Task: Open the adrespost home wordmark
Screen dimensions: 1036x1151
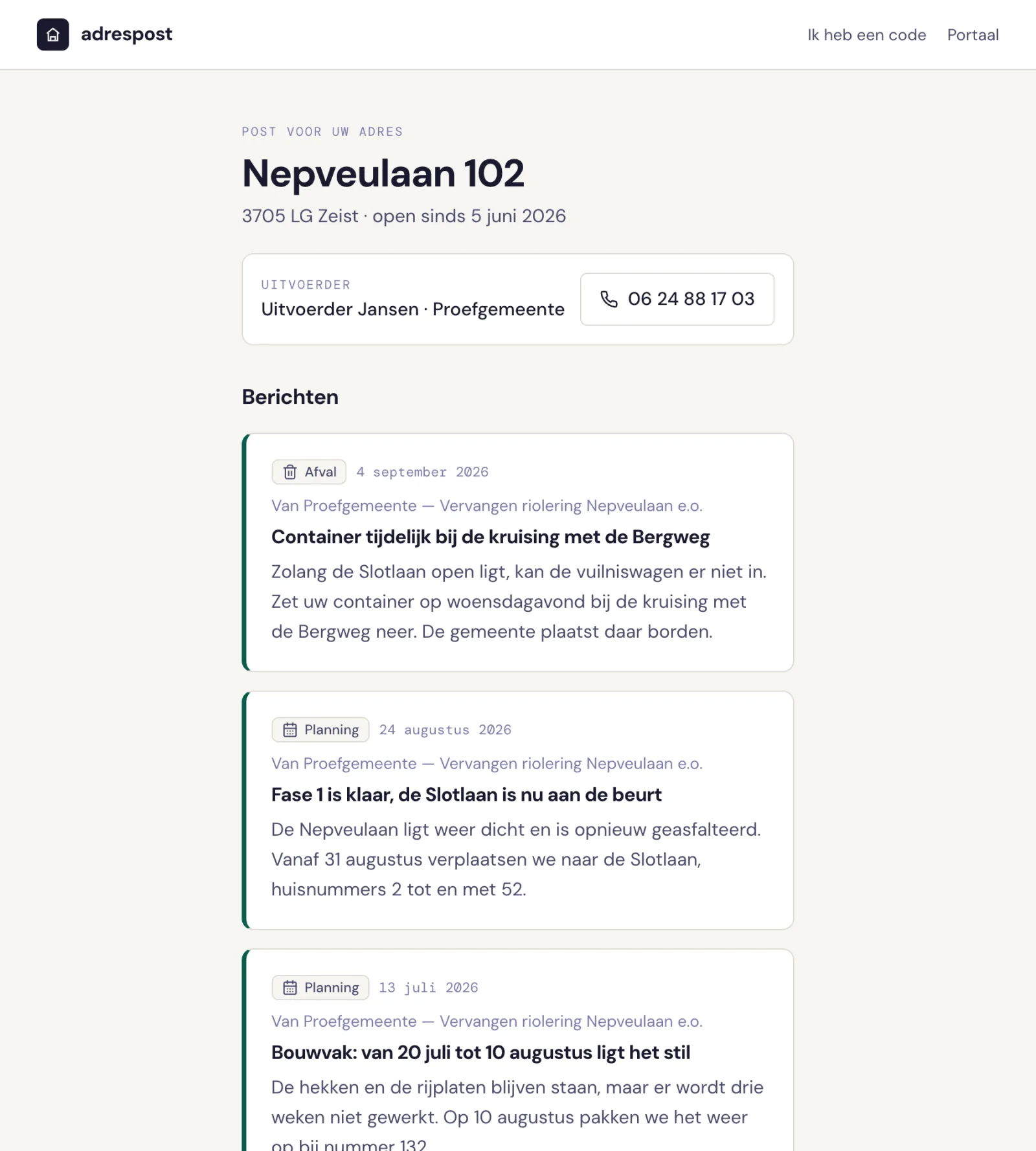Action: click(x=126, y=34)
